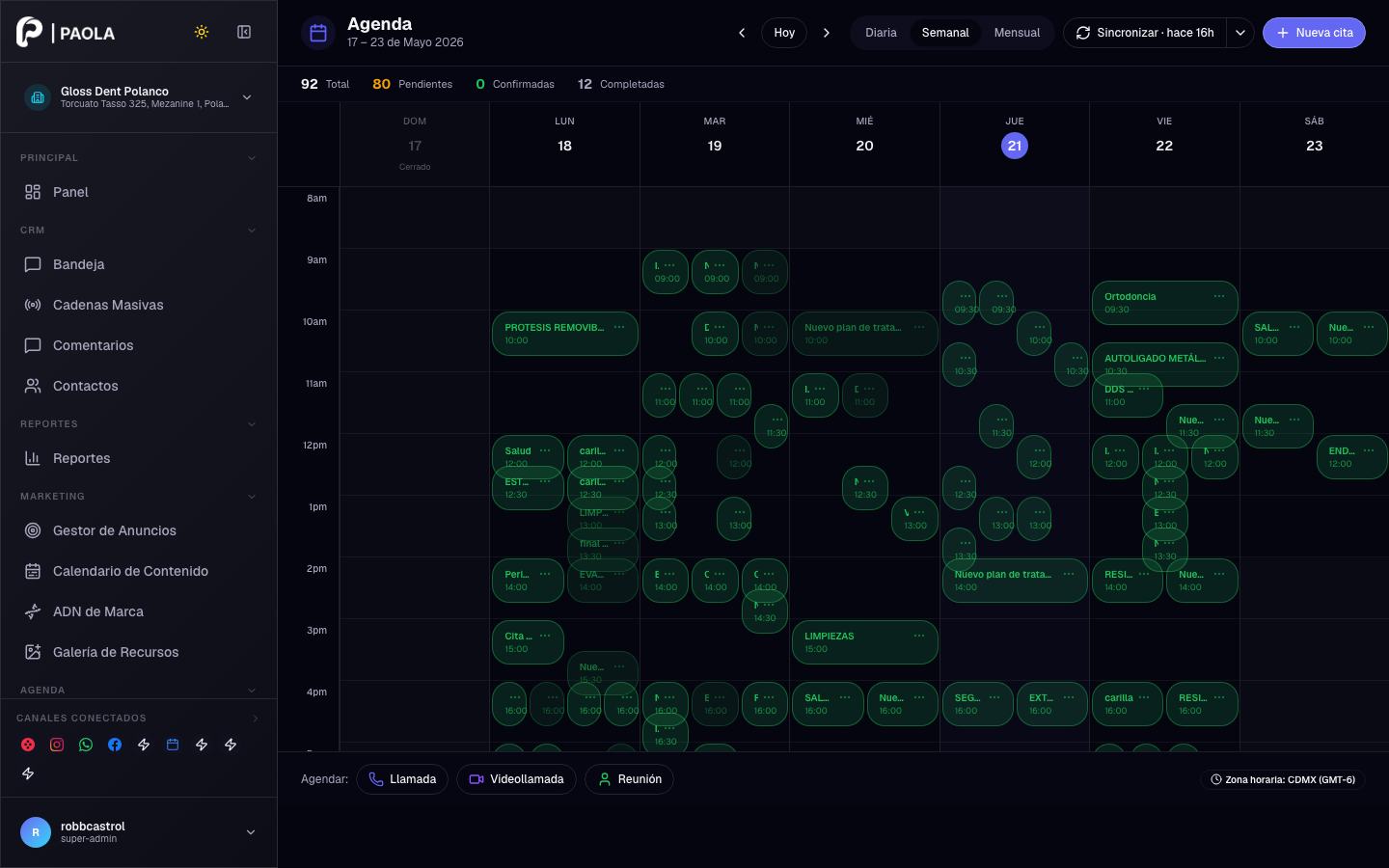Go to previous week arrow
1389x868 pixels.
(x=742, y=33)
